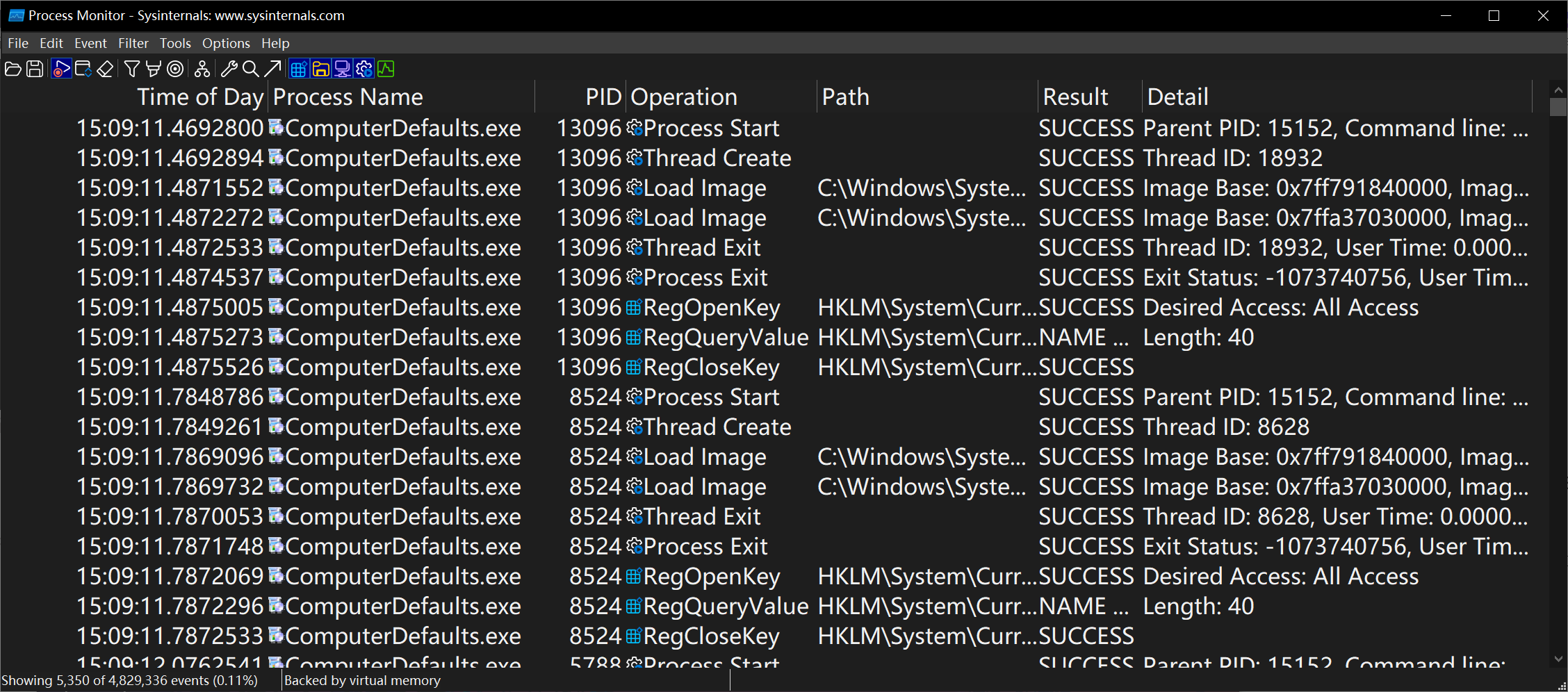Click Load Image path at 15:09:11.4871552

922,188
